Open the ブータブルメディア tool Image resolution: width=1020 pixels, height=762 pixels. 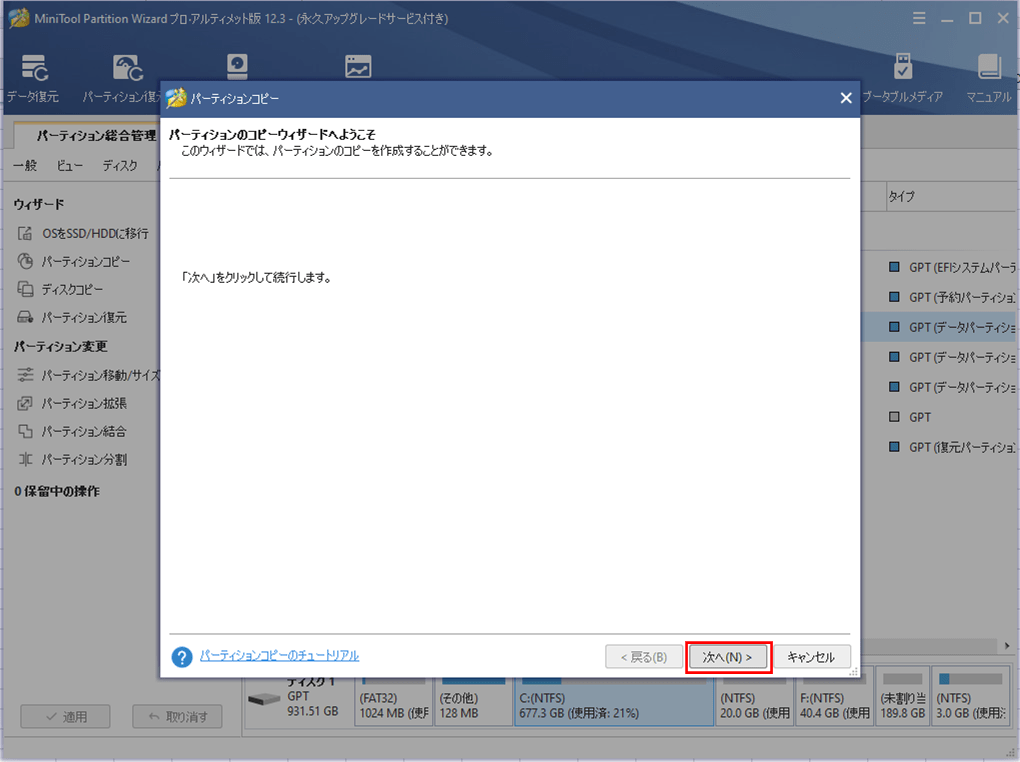tap(902, 79)
